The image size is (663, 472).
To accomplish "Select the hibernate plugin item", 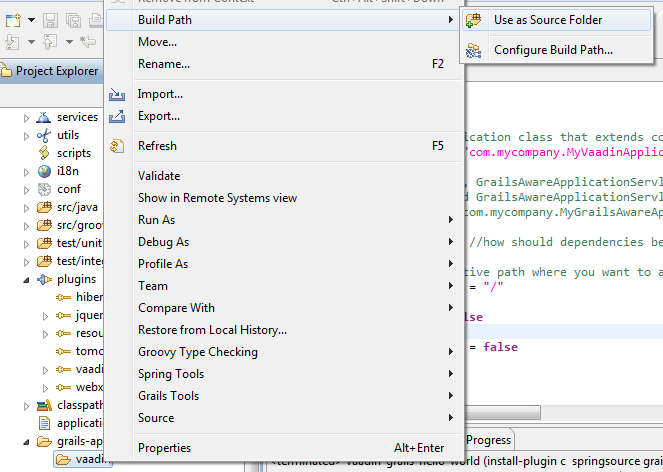I will (x=79, y=297).
